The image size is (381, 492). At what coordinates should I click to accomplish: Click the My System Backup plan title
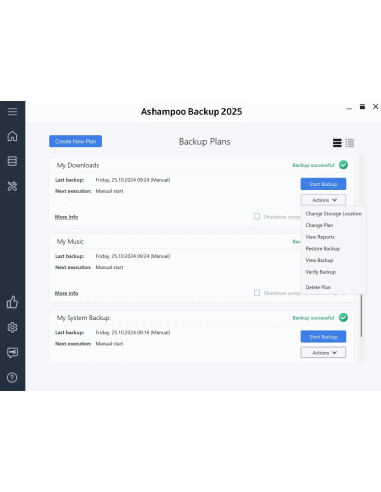[83, 318]
